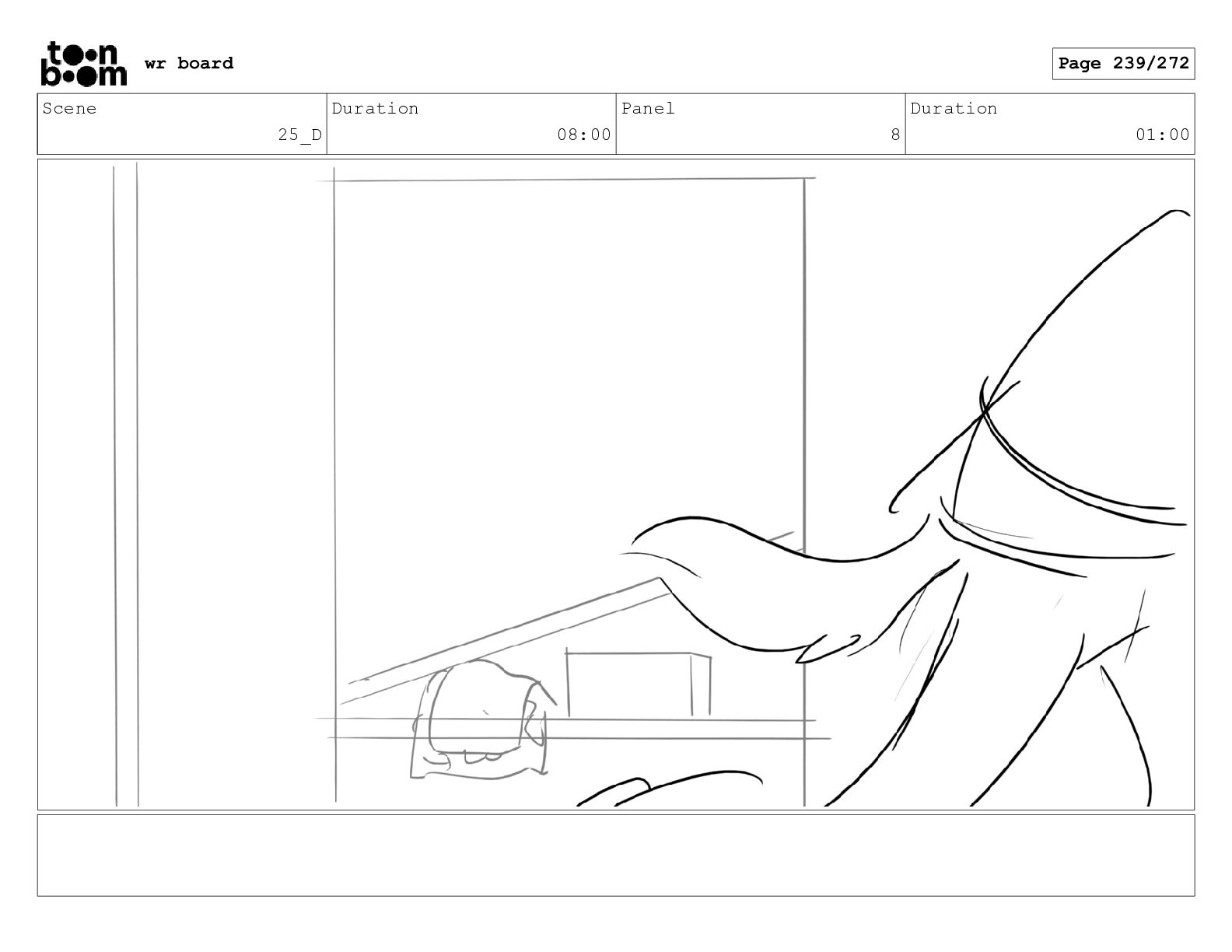Viewport: 1232px width, 952px height.
Task: Click the 'Page 239/272' page indicator
Action: point(1123,64)
